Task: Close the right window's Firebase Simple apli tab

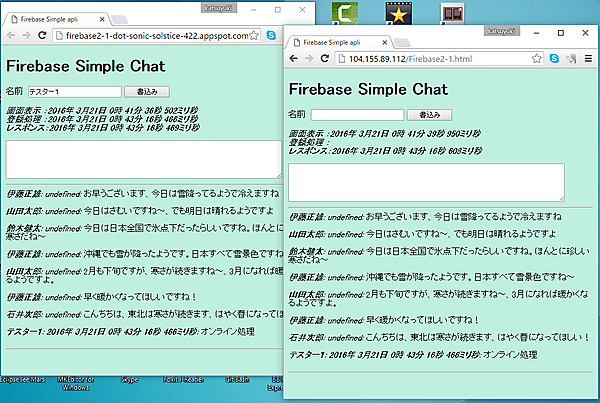Action: (385, 42)
